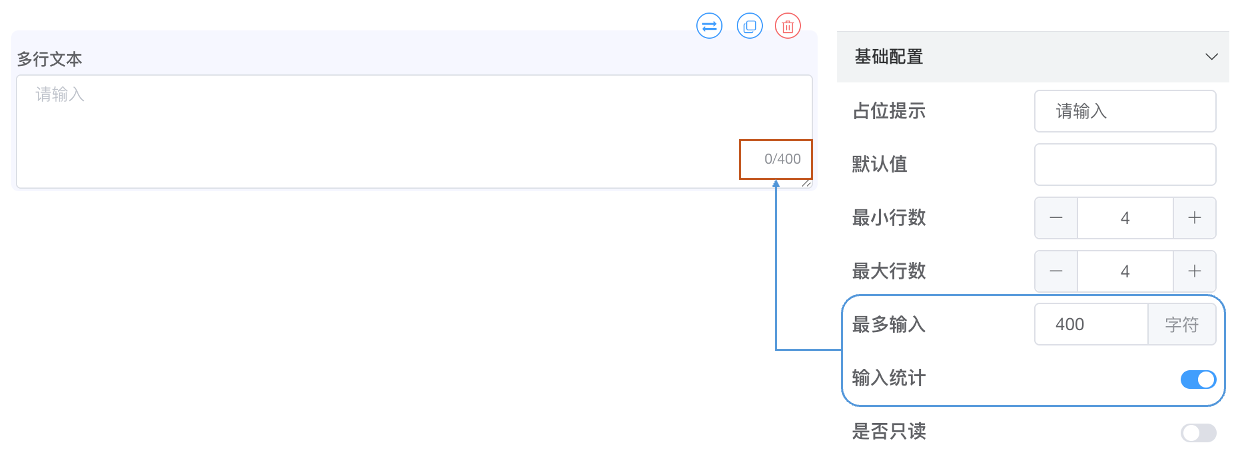Enable the 是否只读 switch
The image size is (1242, 474).
pyautogui.click(x=1198, y=433)
